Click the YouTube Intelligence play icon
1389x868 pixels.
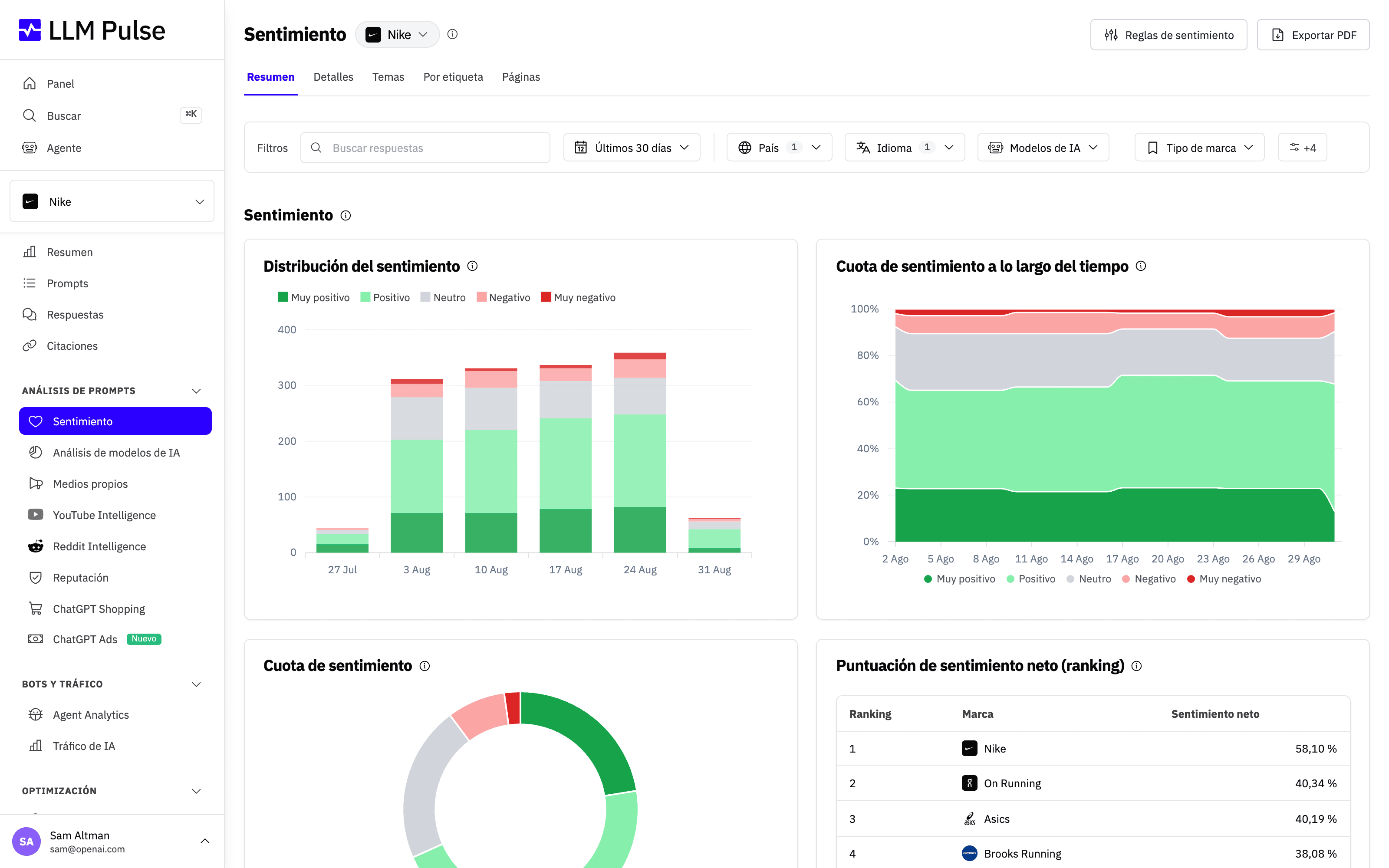pyautogui.click(x=36, y=514)
